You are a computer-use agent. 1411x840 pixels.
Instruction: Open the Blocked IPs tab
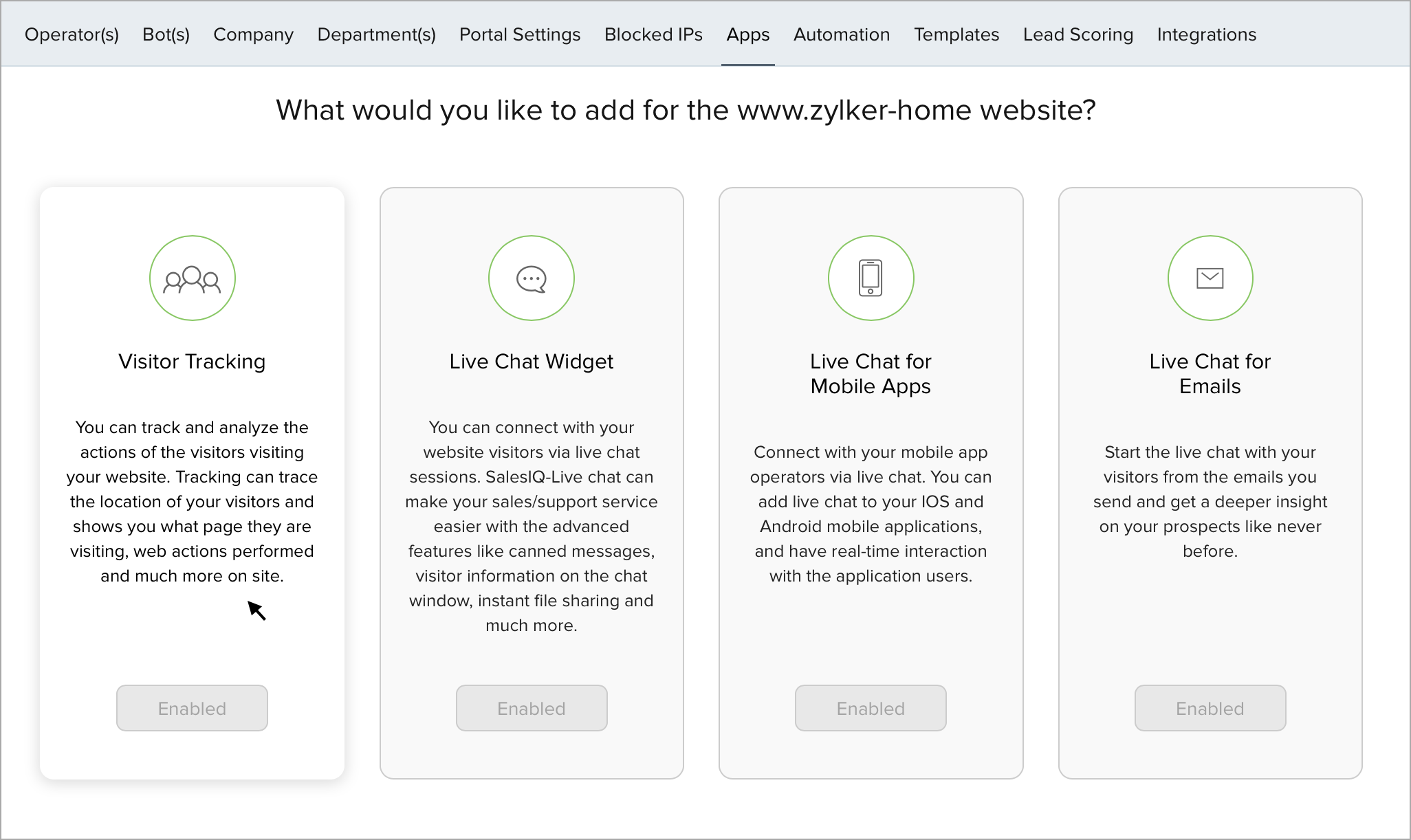(x=653, y=34)
